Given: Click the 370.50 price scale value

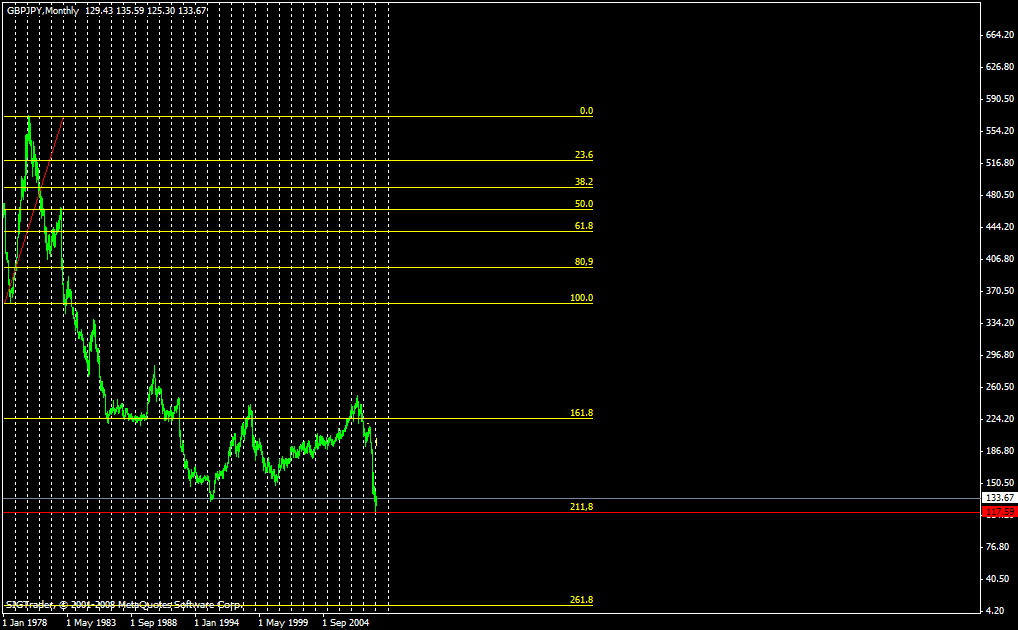Looking at the screenshot, I should click(1000, 291).
